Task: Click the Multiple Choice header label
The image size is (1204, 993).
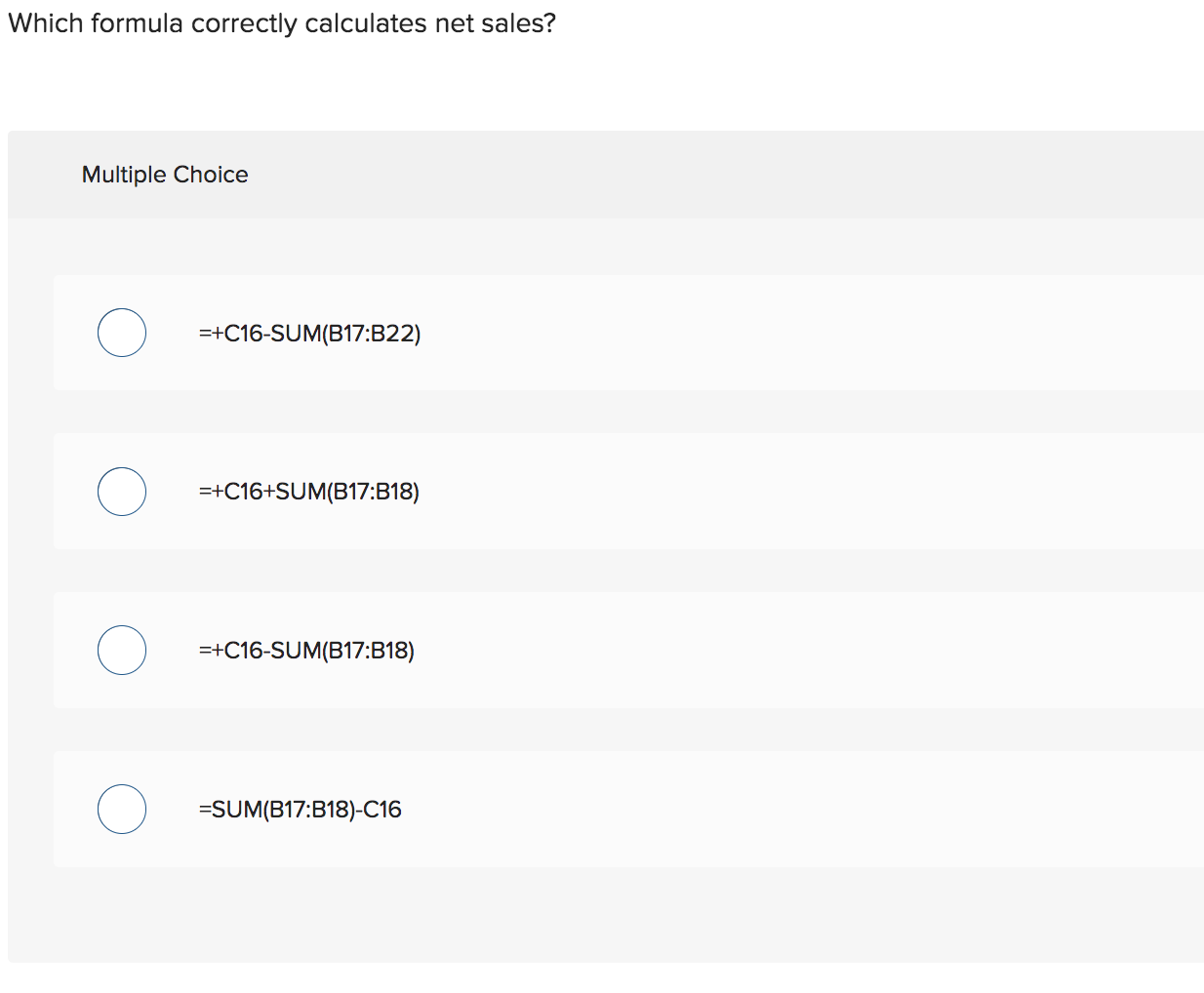Action: (165, 174)
